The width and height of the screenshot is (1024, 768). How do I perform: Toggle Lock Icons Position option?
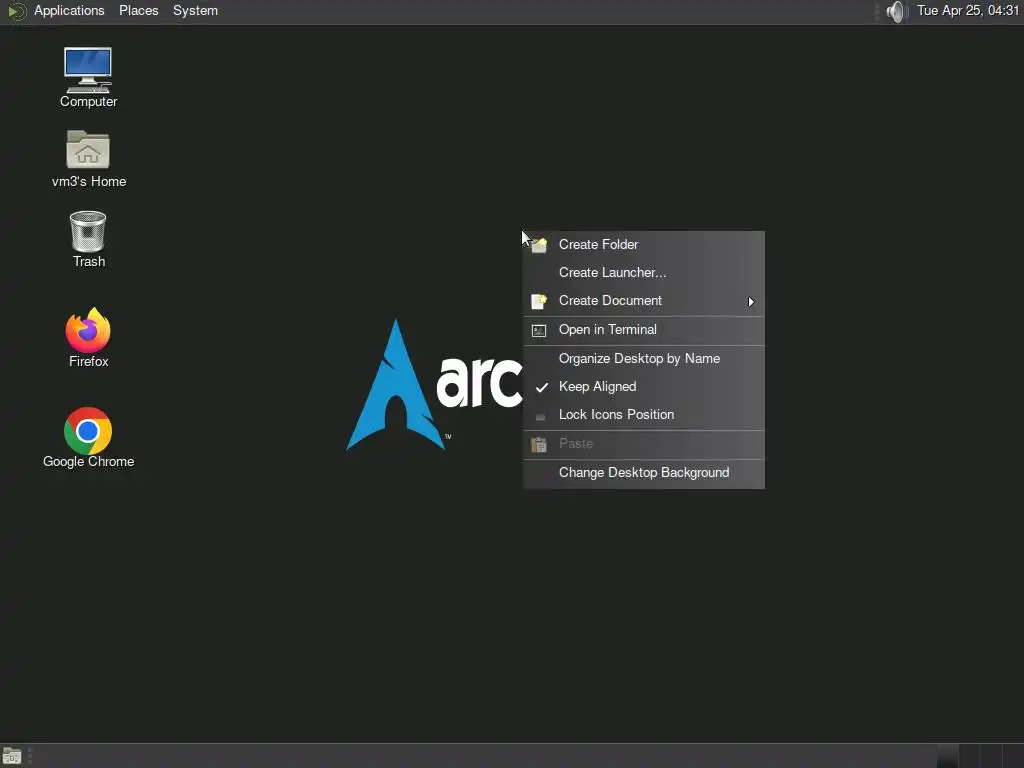pyautogui.click(x=644, y=415)
